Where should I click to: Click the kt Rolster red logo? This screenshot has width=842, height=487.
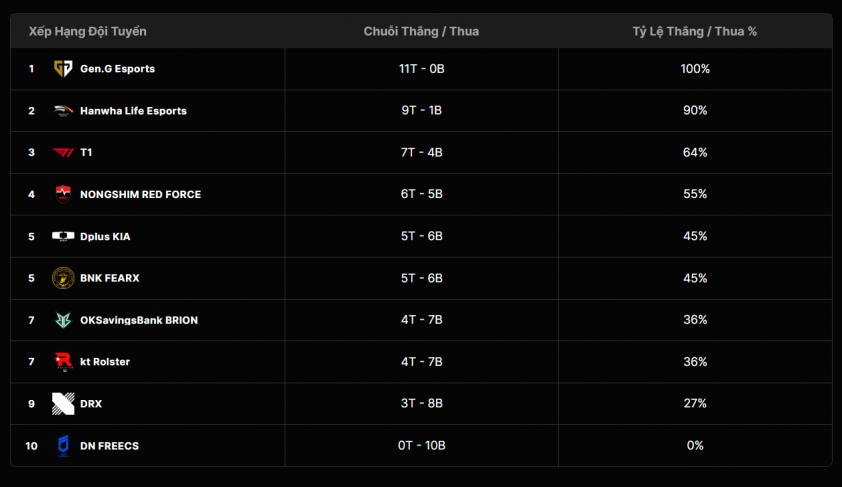pyautogui.click(x=63, y=361)
